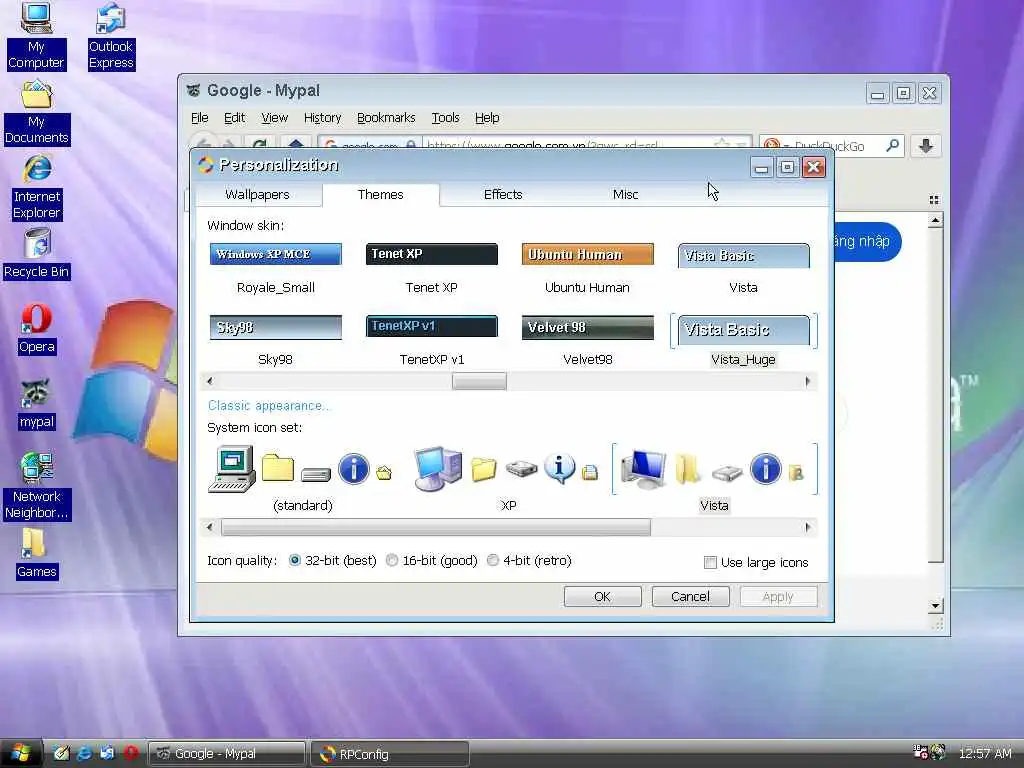Switch to RPConfig taskbar button
The width and height of the screenshot is (1024, 768).
(x=390, y=754)
